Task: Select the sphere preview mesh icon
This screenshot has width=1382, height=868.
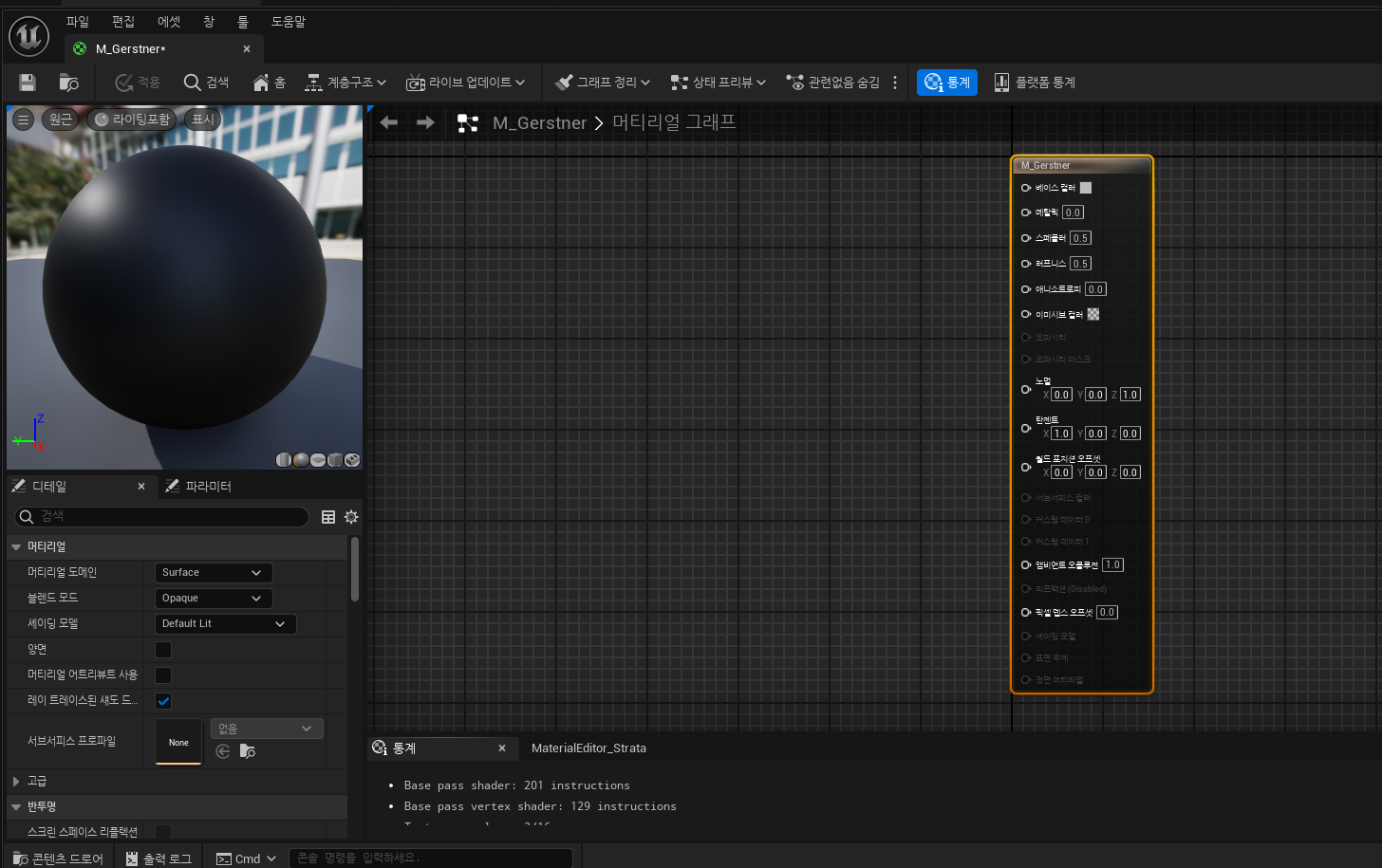Action: tap(301, 460)
